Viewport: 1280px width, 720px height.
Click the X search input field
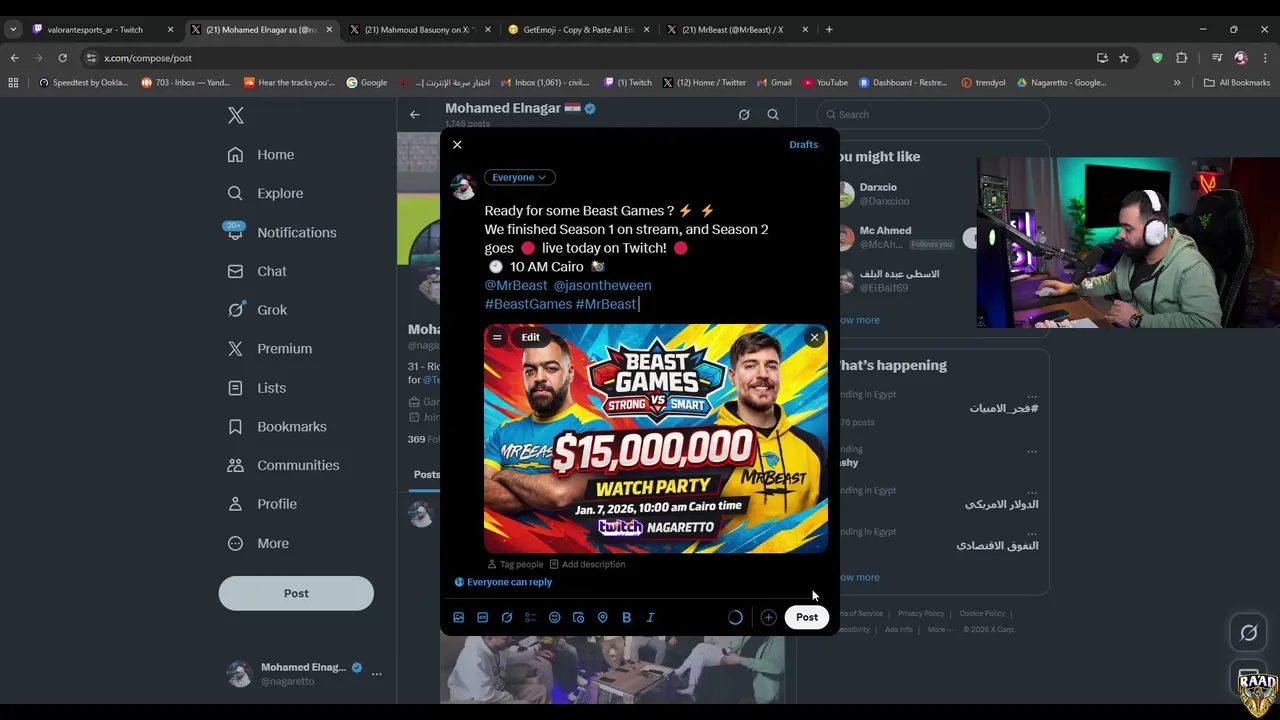click(933, 114)
